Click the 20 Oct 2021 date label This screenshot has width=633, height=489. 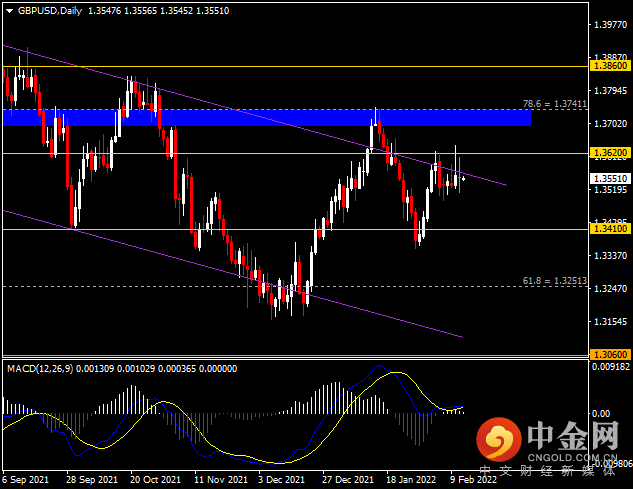coord(155,480)
